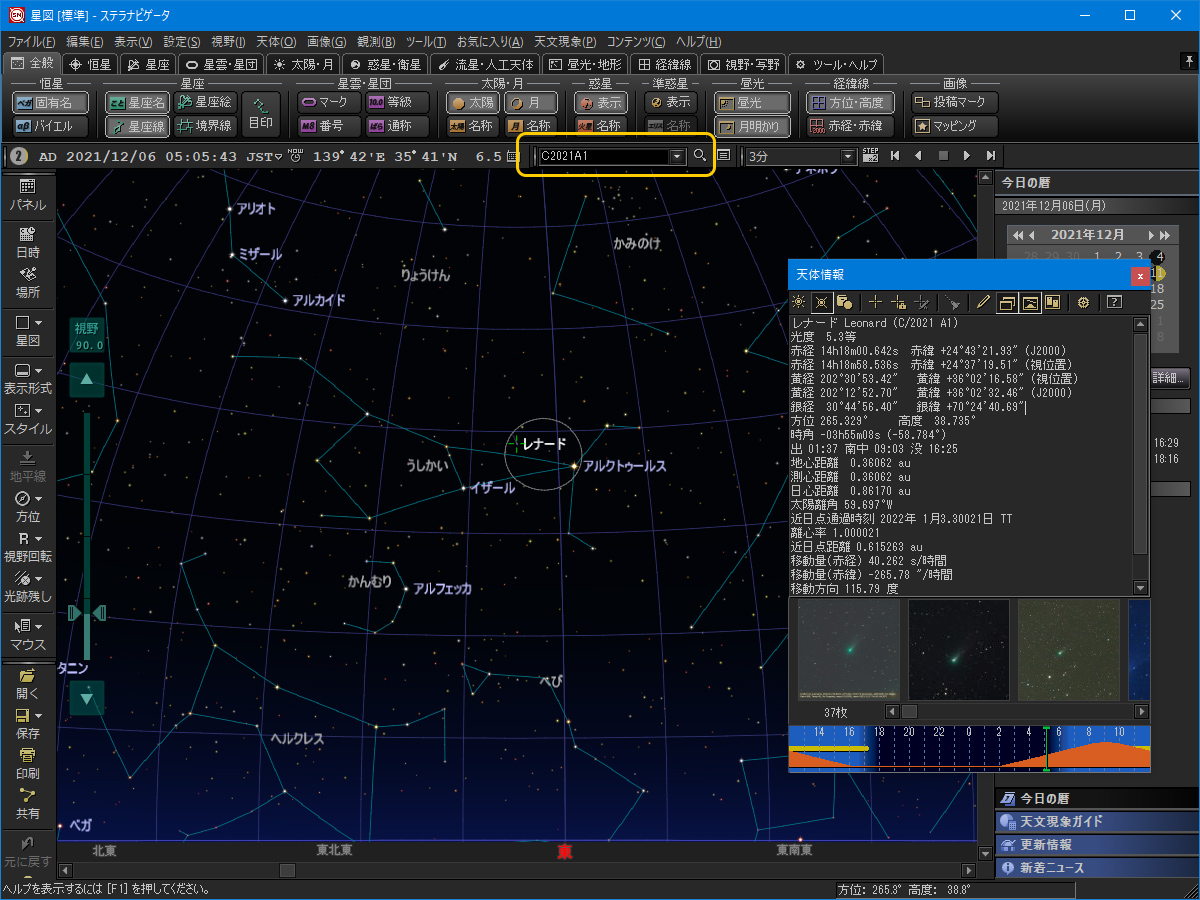Expand the C2021A1 search dropdown
Viewport: 1200px width, 900px height.
pyautogui.click(x=677, y=156)
